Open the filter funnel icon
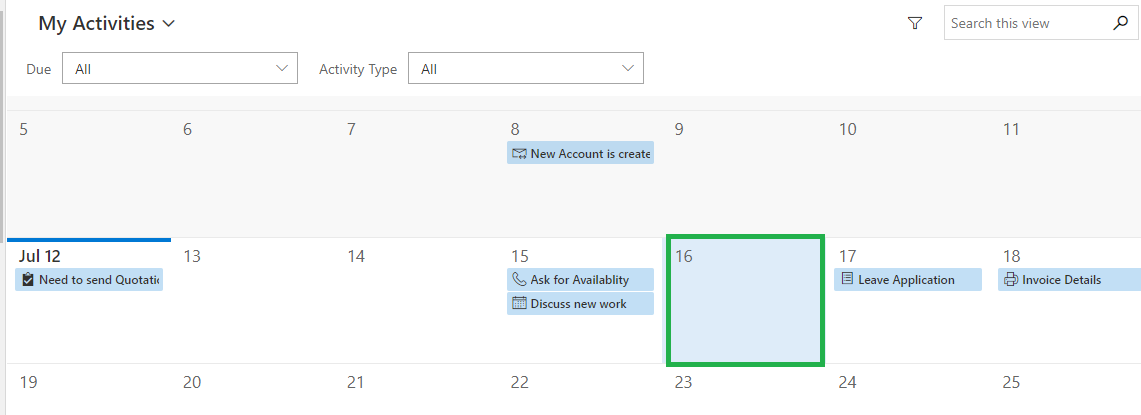1141x415 pixels. tap(915, 23)
